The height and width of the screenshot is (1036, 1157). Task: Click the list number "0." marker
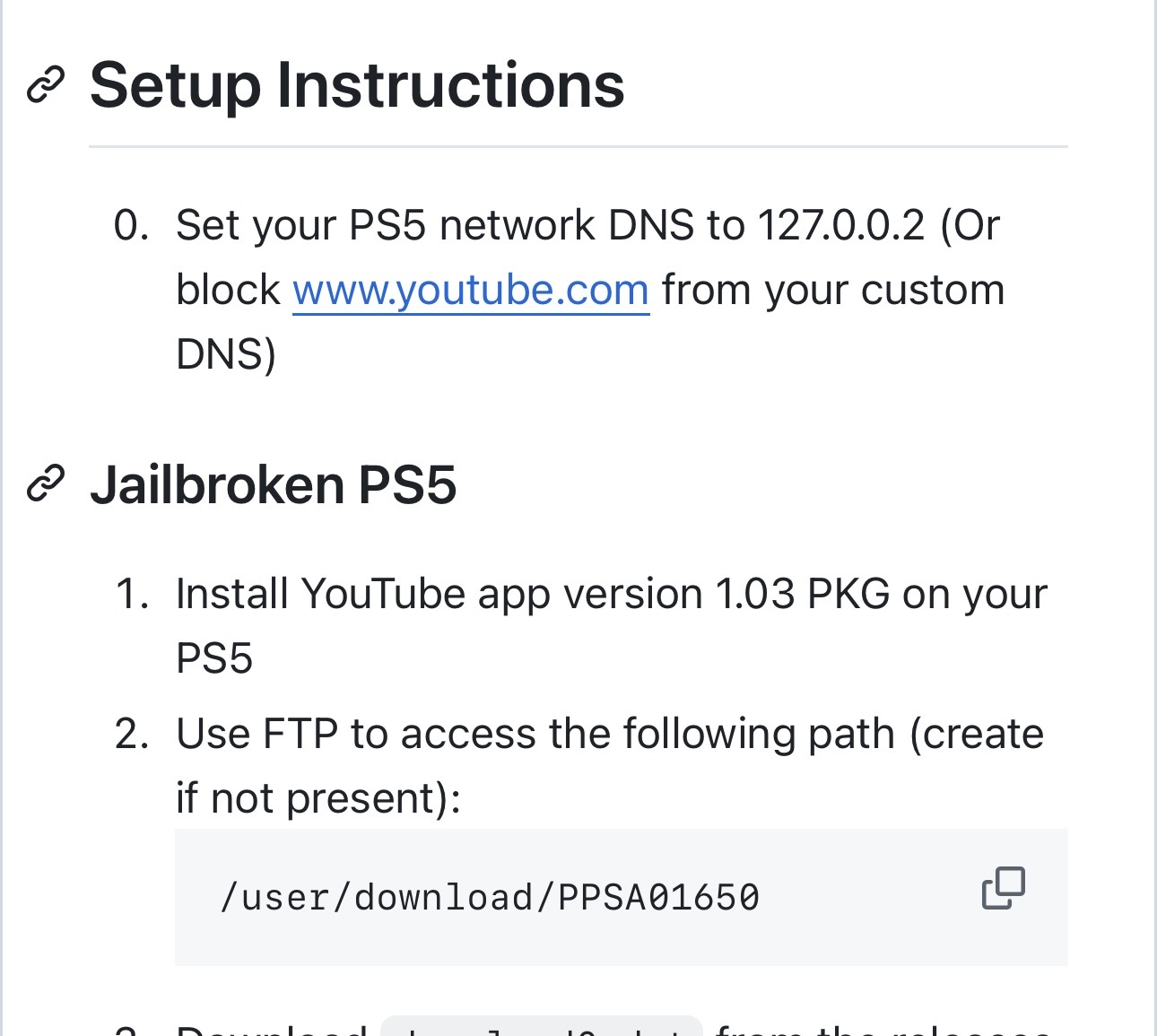[x=131, y=225]
